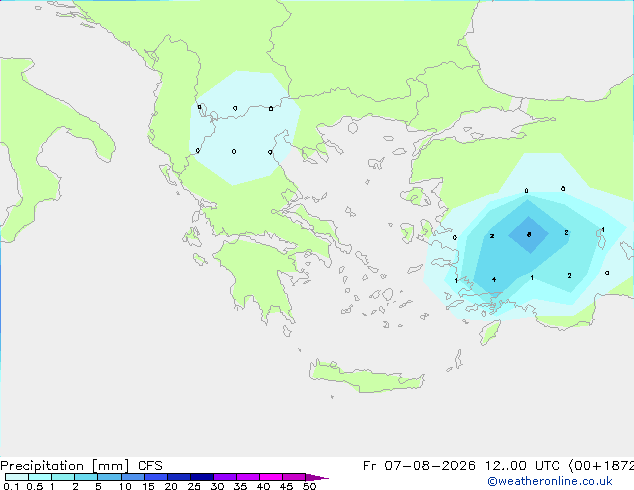Click the above-50 mm legend arrow tip
This screenshot has height=490, width=634.
point(317,477)
